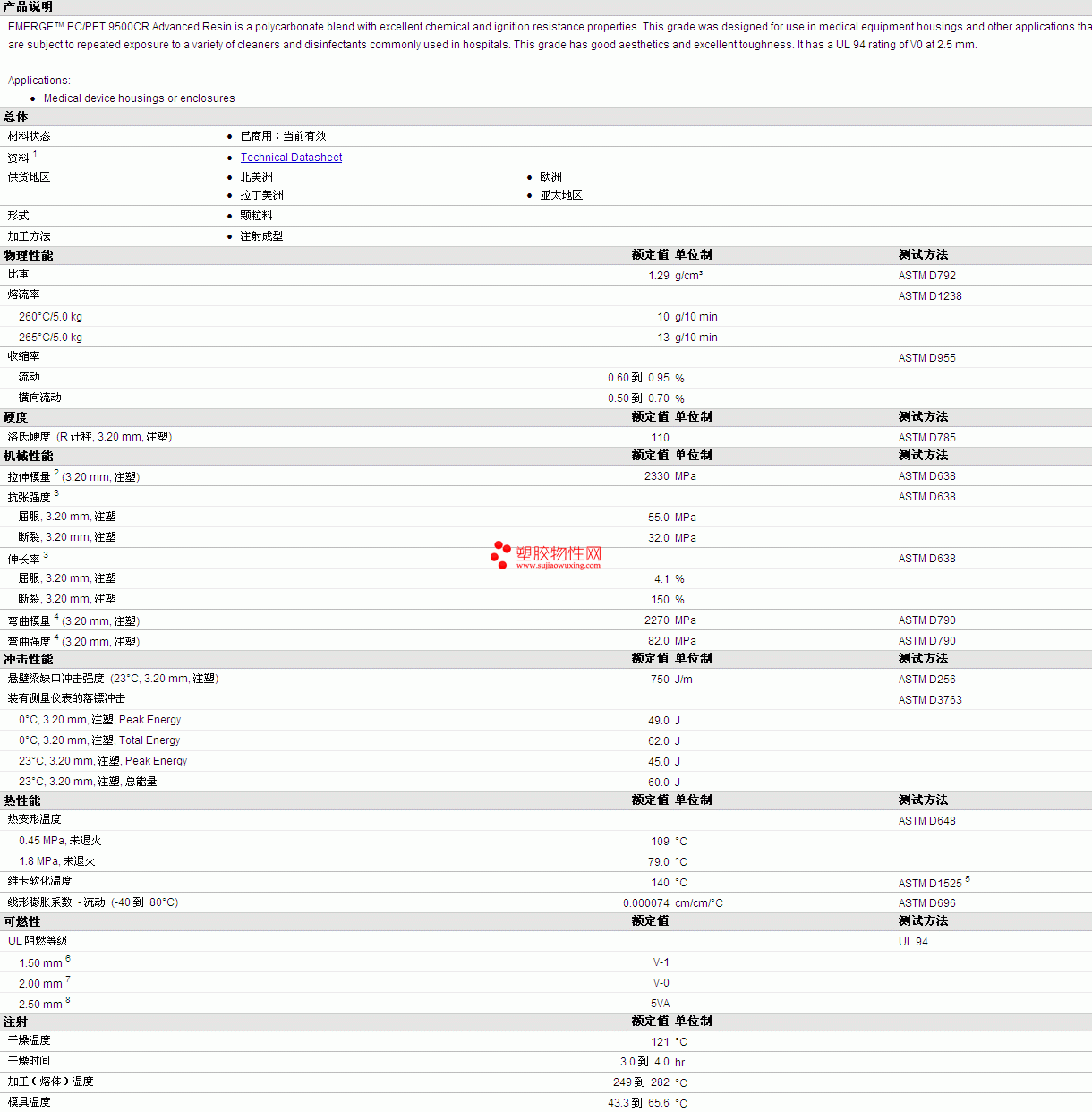Select the ASTM D696 test method

pyautogui.click(x=926, y=903)
